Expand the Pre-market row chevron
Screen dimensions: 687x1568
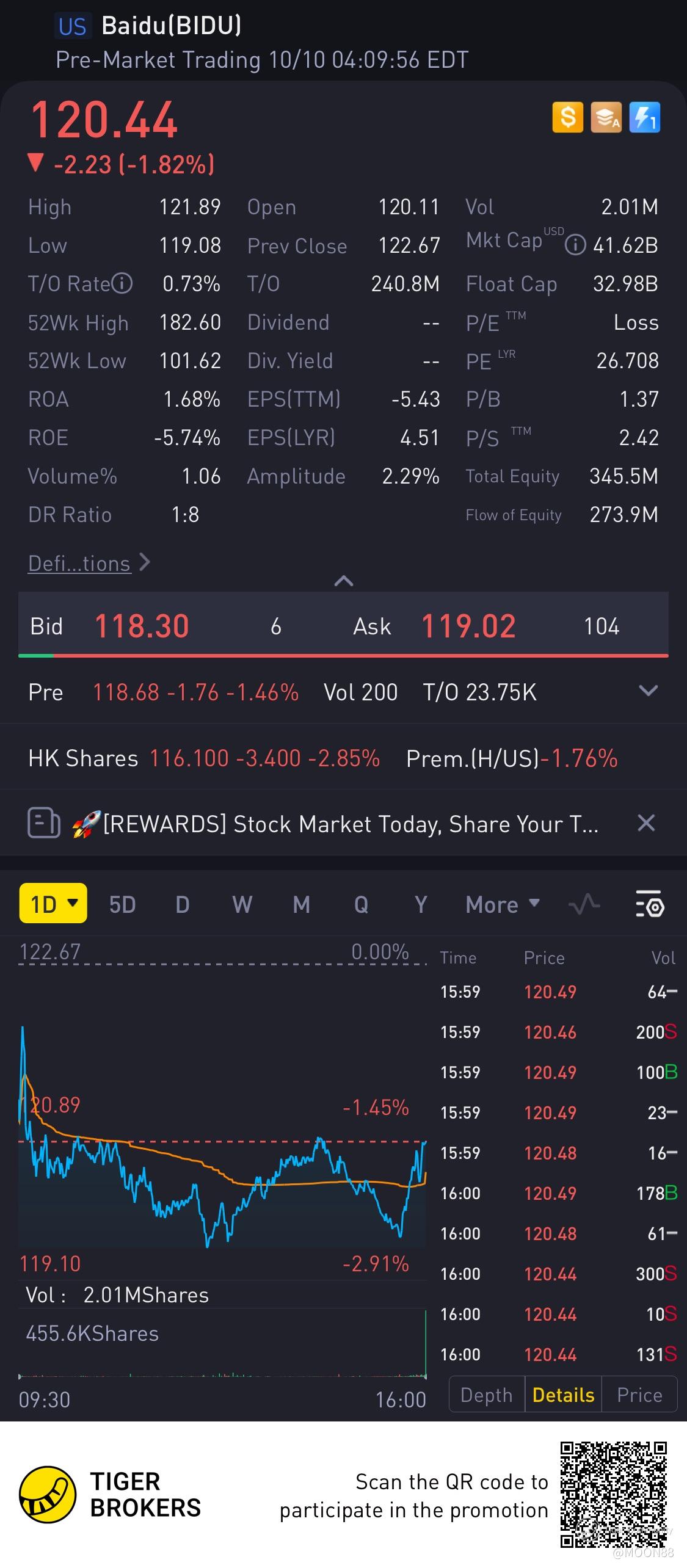click(647, 691)
